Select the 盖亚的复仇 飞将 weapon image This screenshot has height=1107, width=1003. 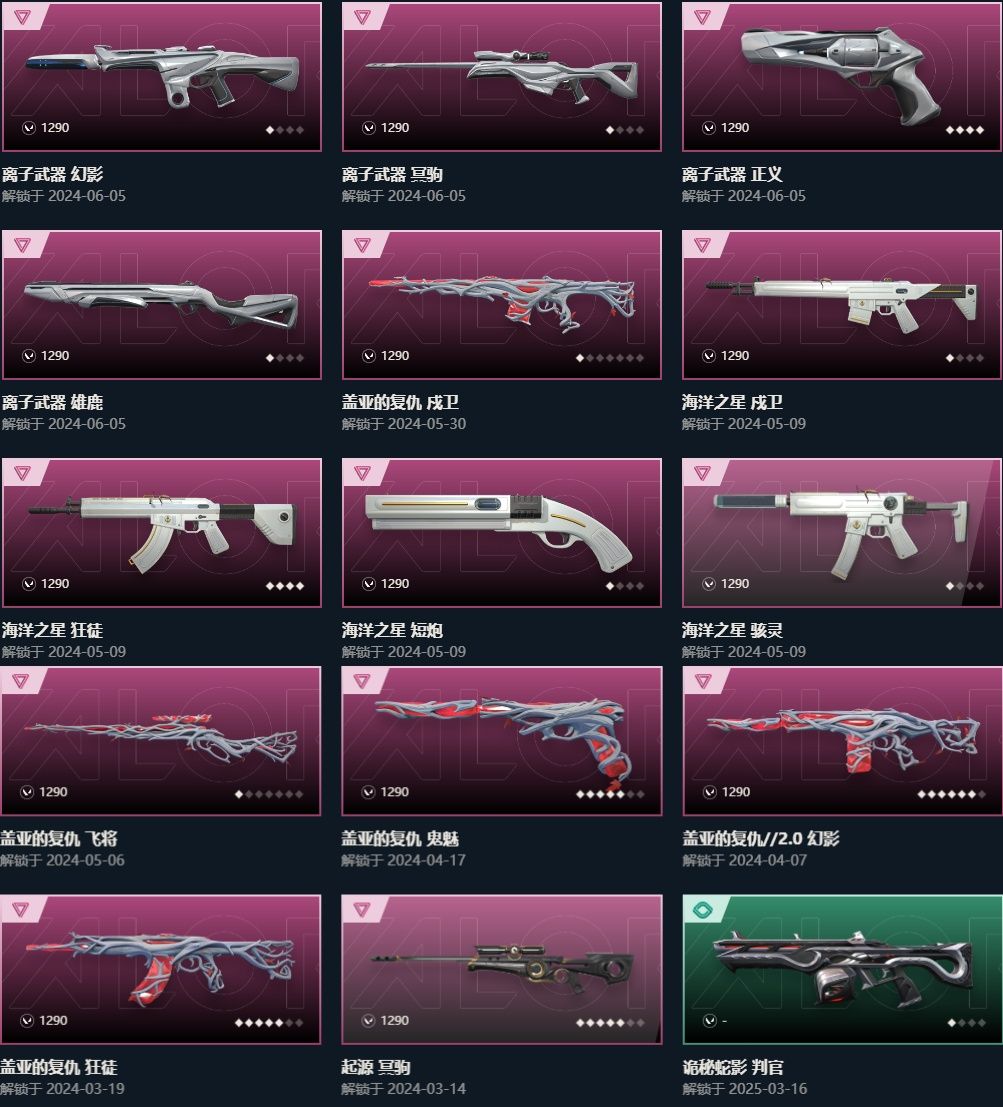click(x=162, y=740)
